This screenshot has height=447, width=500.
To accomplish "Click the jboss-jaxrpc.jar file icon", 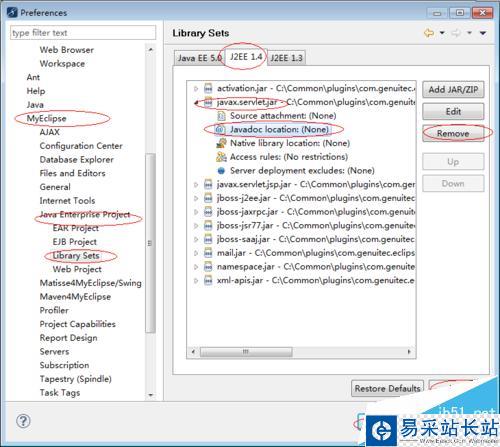I will pos(208,212).
